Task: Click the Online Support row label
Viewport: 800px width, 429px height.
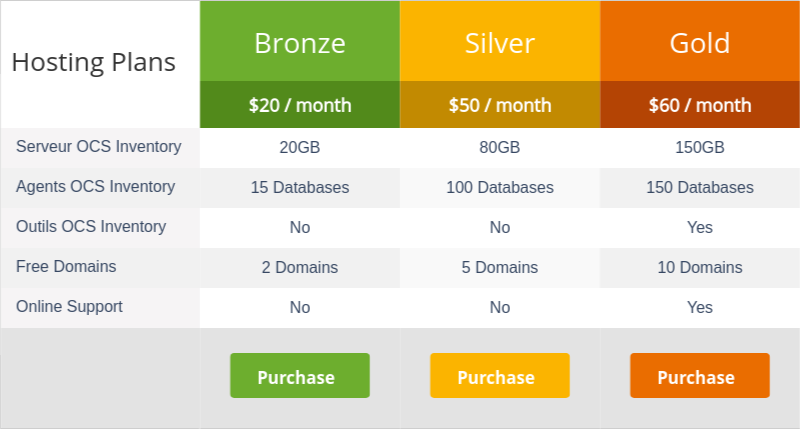Action: (69, 307)
